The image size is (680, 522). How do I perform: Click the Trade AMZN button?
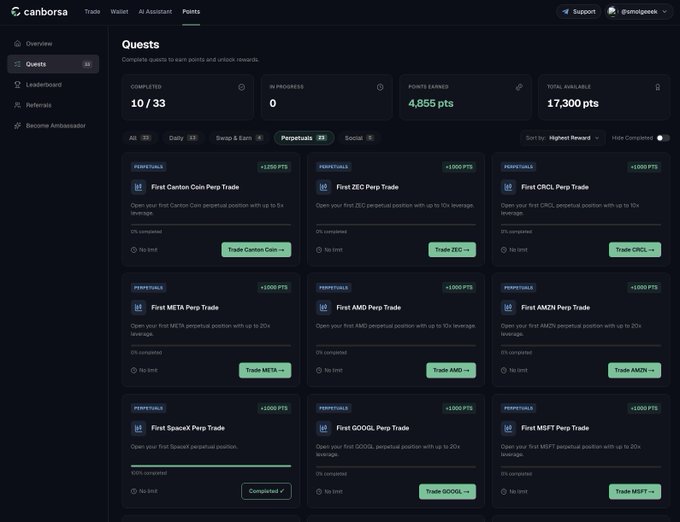click(x=634, y=370)
